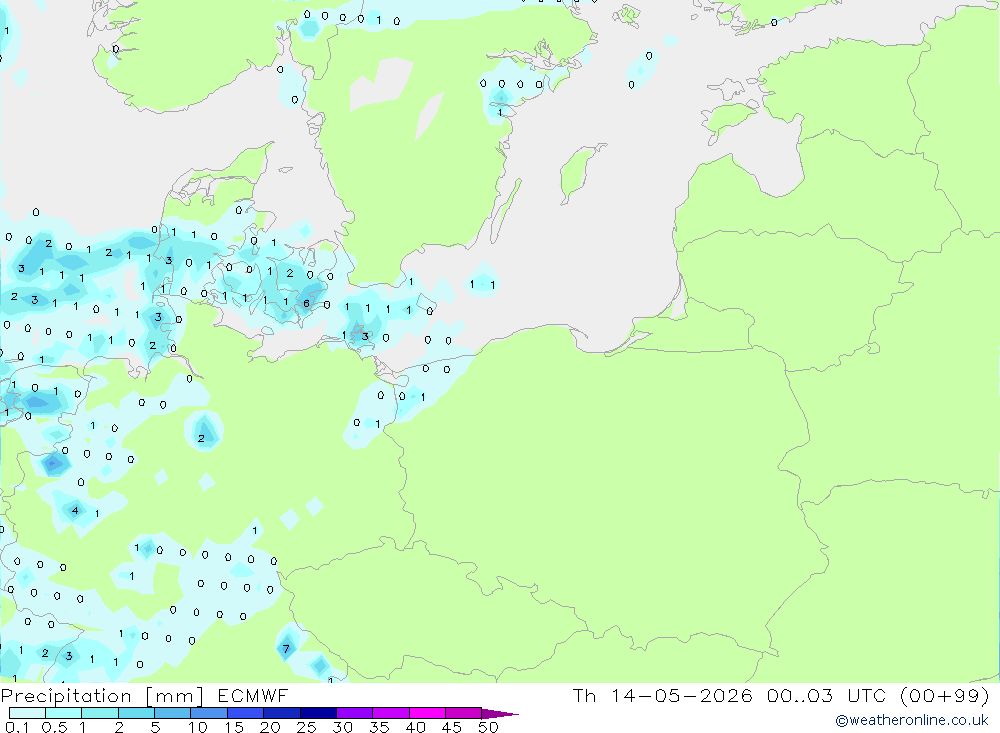Click the legend scale label '20'
Image resolution: width=1000 pixels, height=733 pixels.
[270, 727]
